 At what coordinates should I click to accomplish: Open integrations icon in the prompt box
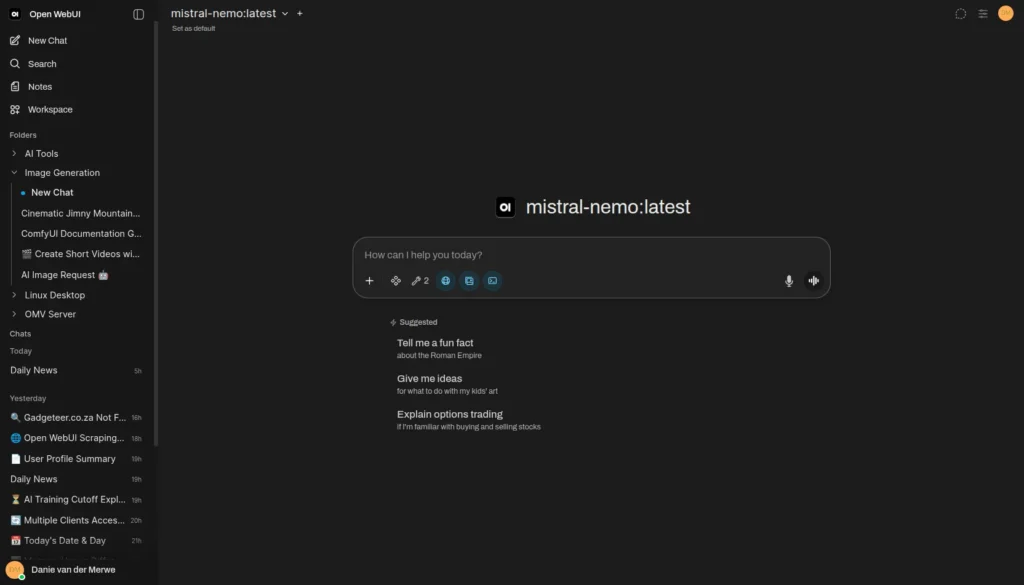coord(396,281)
